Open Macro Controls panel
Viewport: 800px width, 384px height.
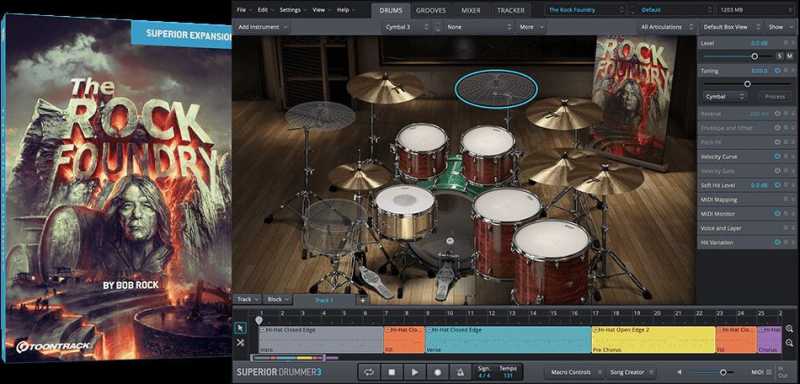click(573, 373)
